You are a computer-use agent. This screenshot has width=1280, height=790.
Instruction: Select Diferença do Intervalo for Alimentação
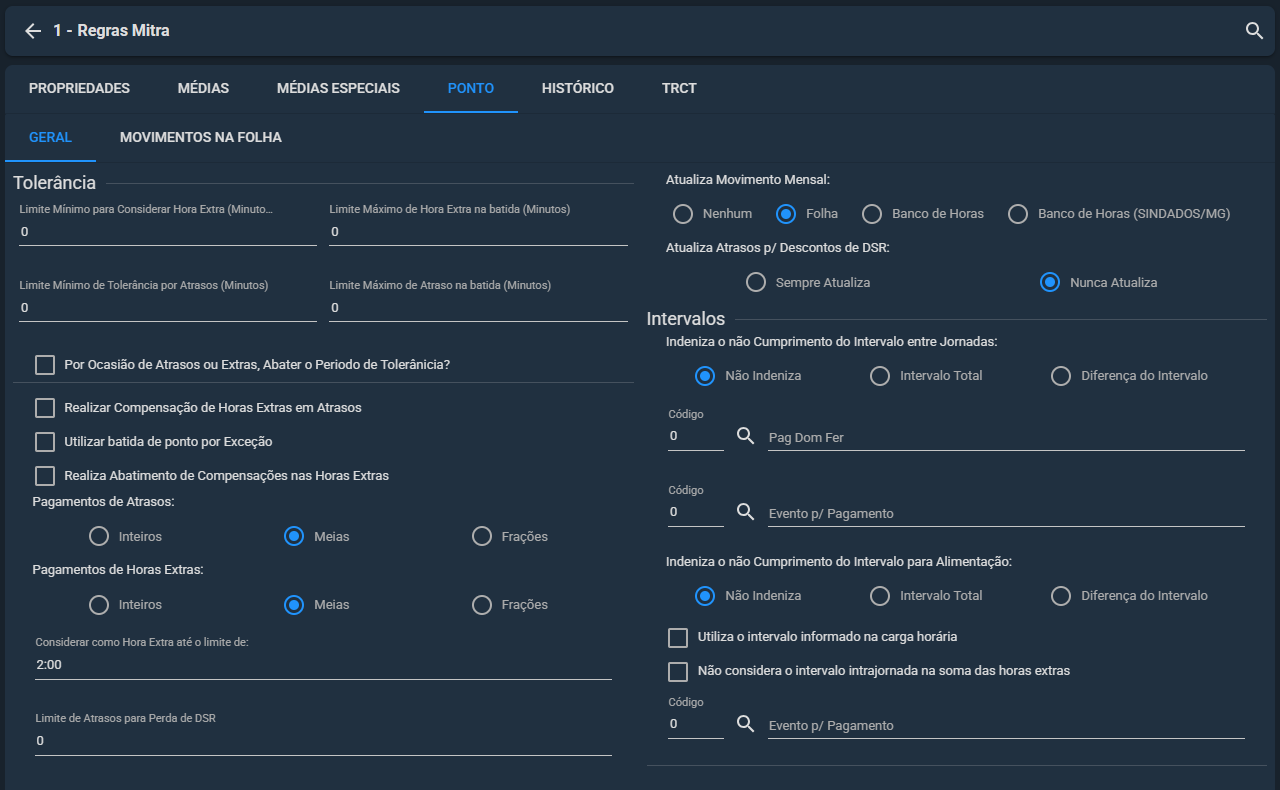(x=1061, y=596)
